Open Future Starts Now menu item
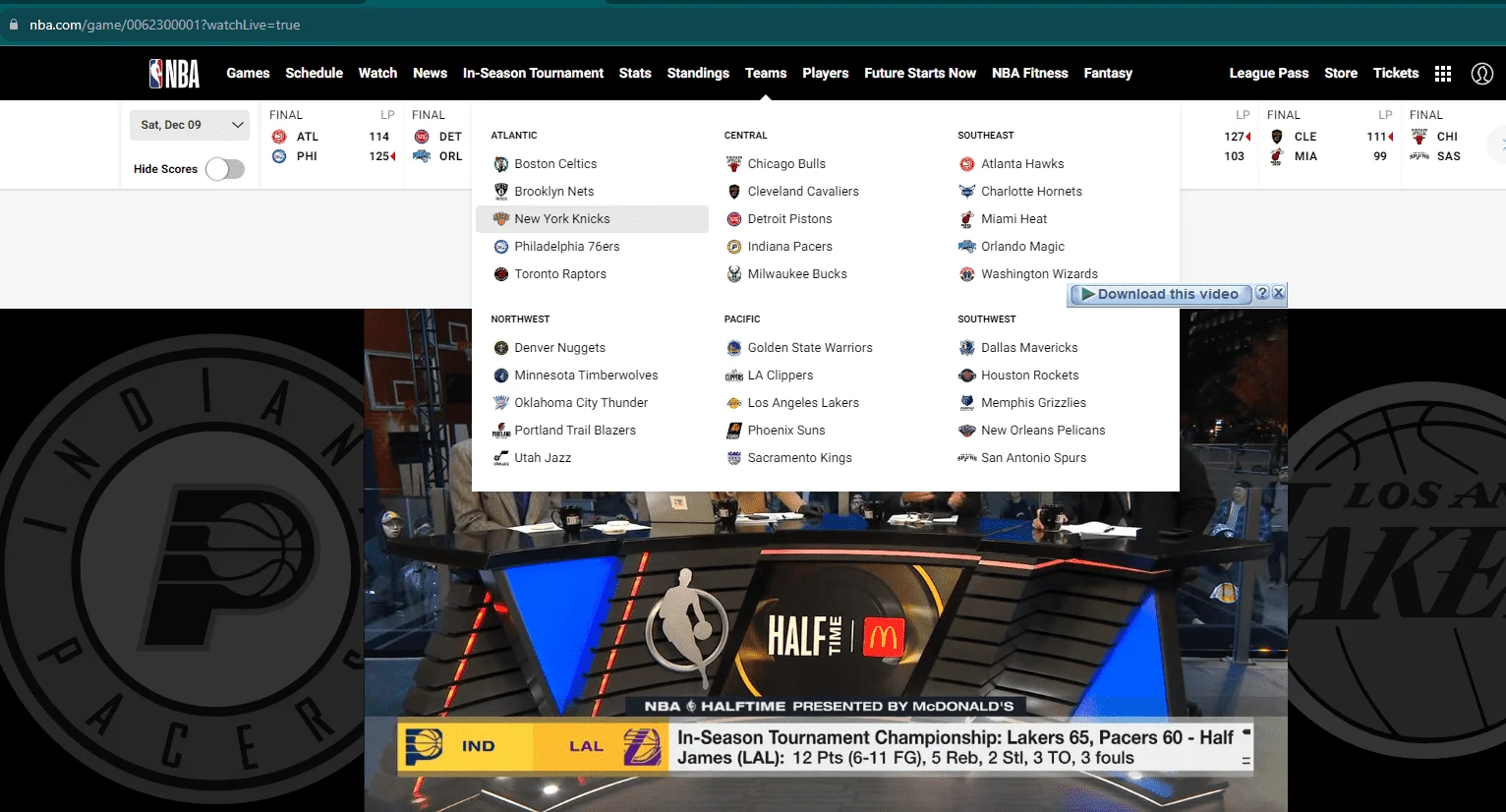 920,73
